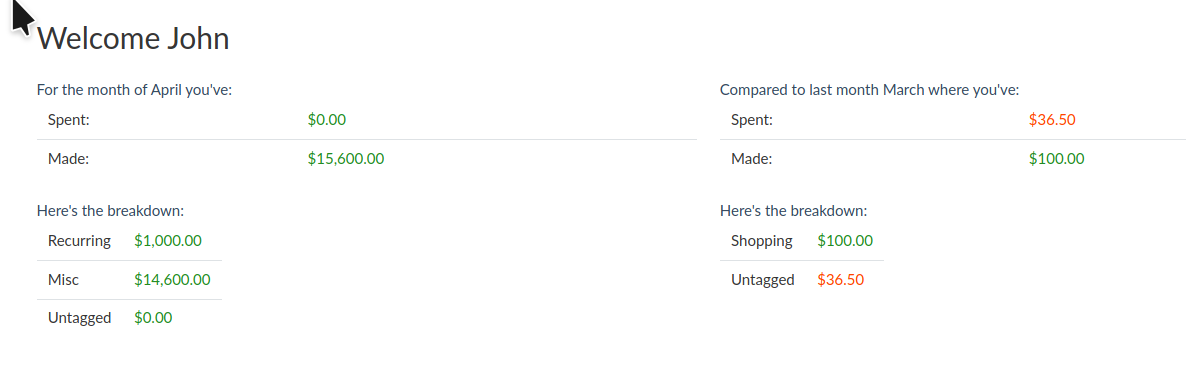
Task: Click April's Made amount $15,600.00
Action: [346, 159]
